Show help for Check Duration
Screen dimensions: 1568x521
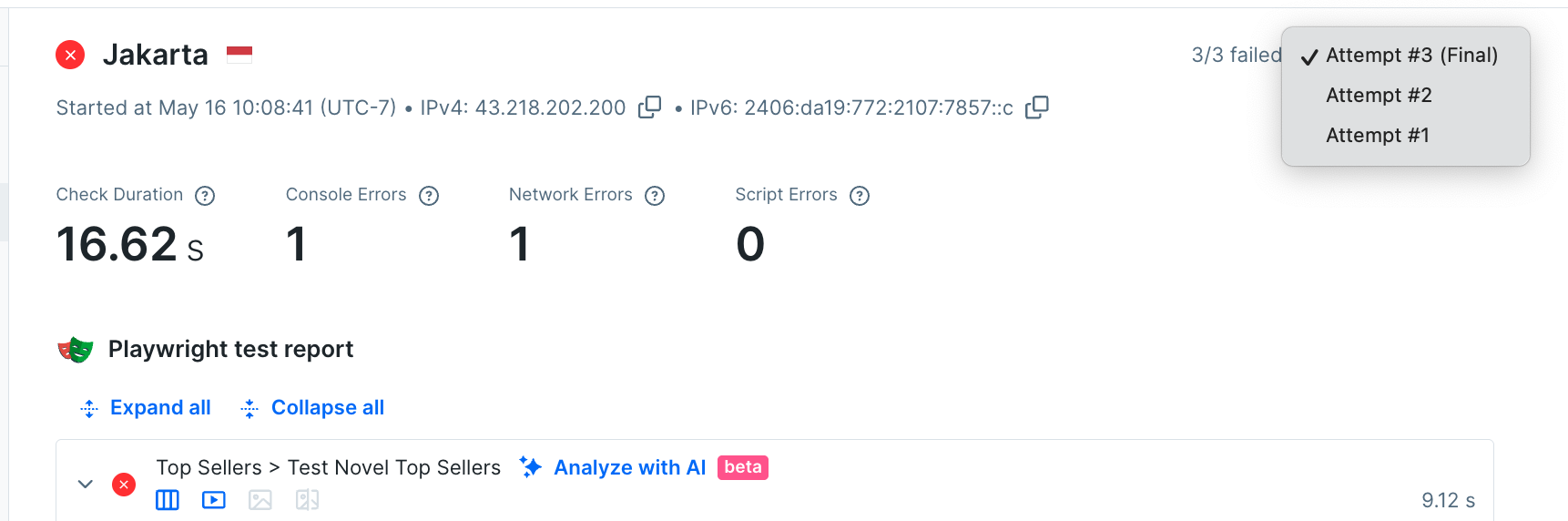coord(206,196)
